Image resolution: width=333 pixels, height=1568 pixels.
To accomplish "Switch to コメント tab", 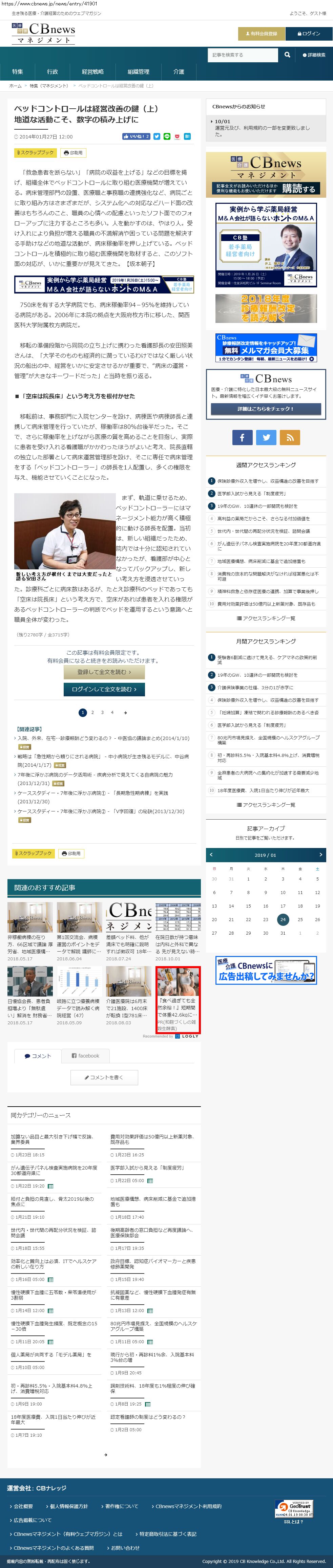I will 38,1056.
